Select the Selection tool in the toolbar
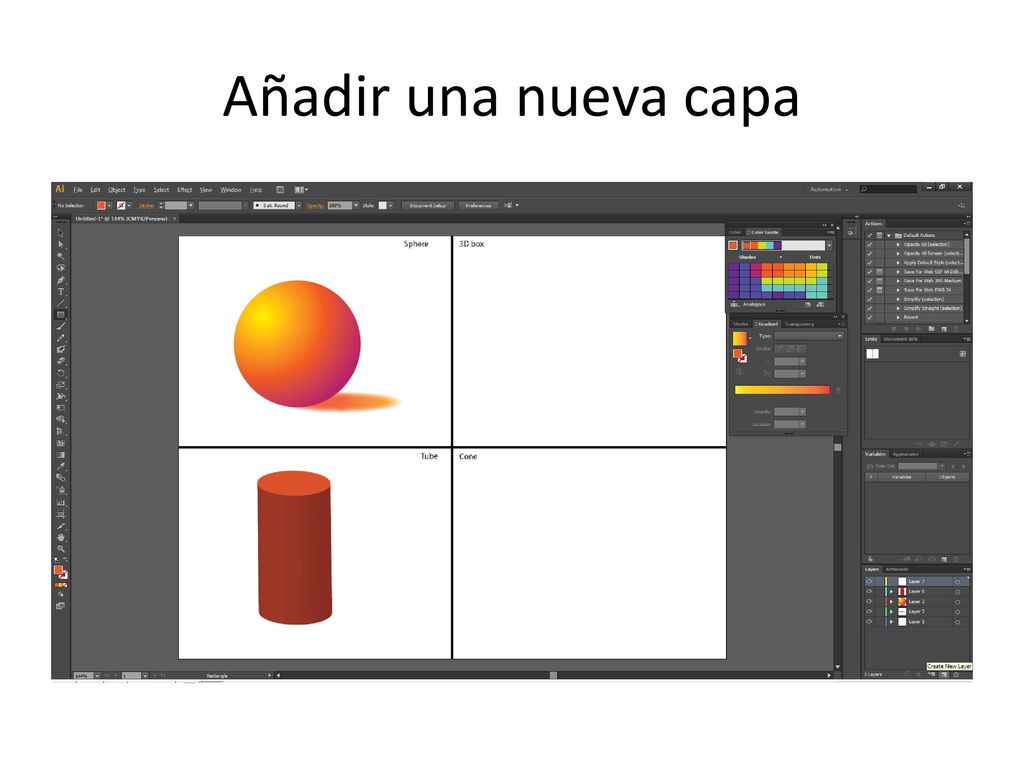This screenshot has width=1024, height=768. [61, 232]
